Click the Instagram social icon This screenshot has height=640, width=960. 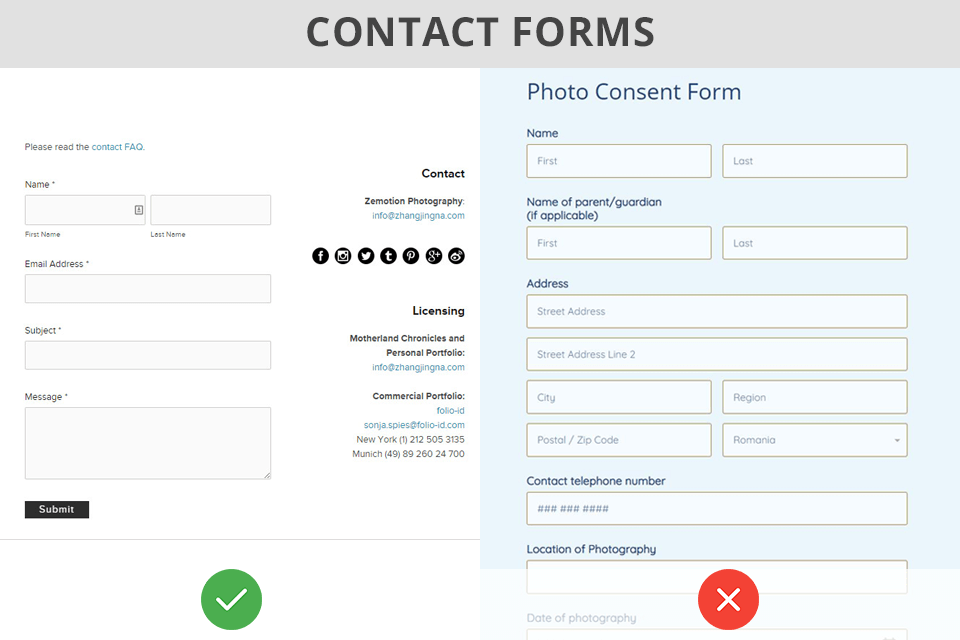tap(343, 256)
